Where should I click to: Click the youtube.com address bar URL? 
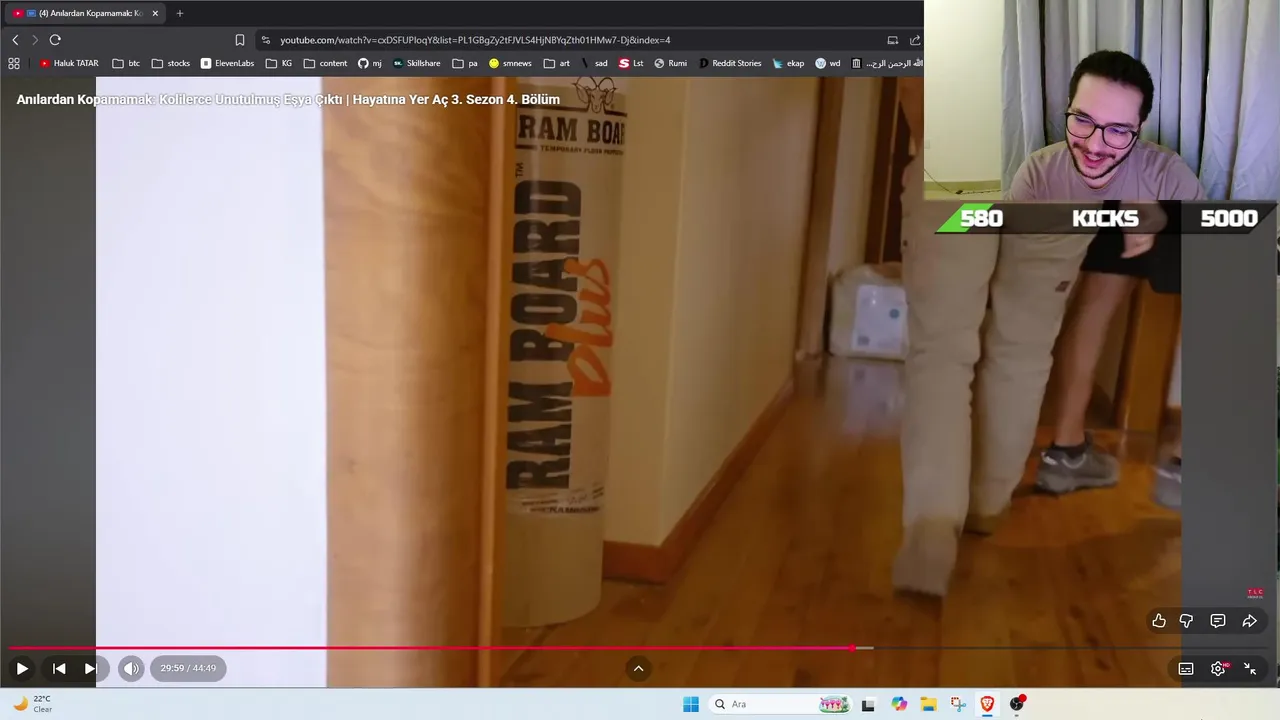click(475, 40)
